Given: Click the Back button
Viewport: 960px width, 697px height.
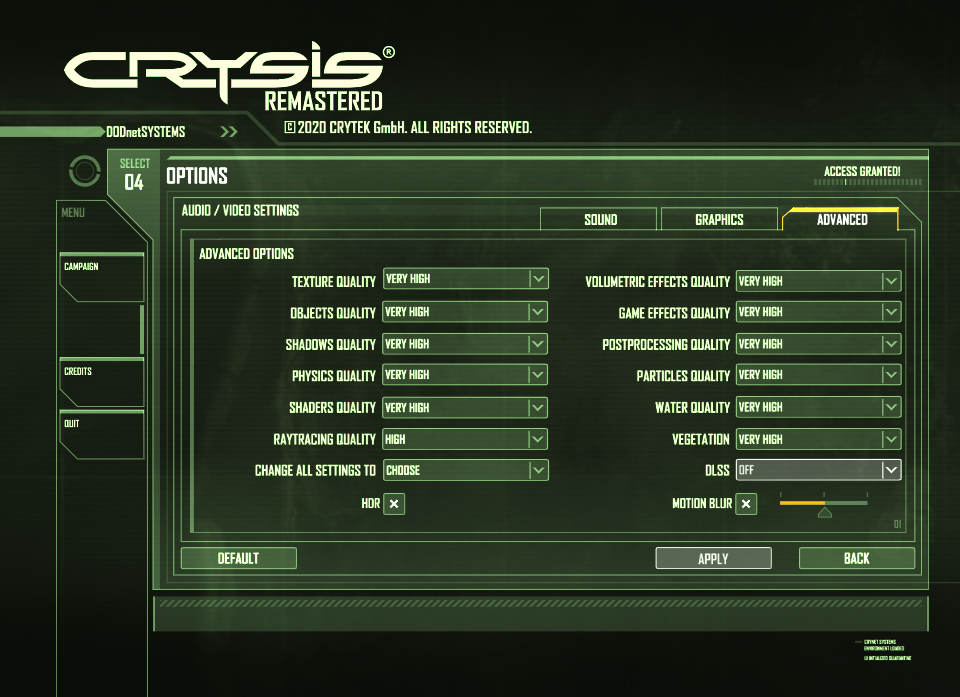Looking at the screenshot, I should click(857, 558).
